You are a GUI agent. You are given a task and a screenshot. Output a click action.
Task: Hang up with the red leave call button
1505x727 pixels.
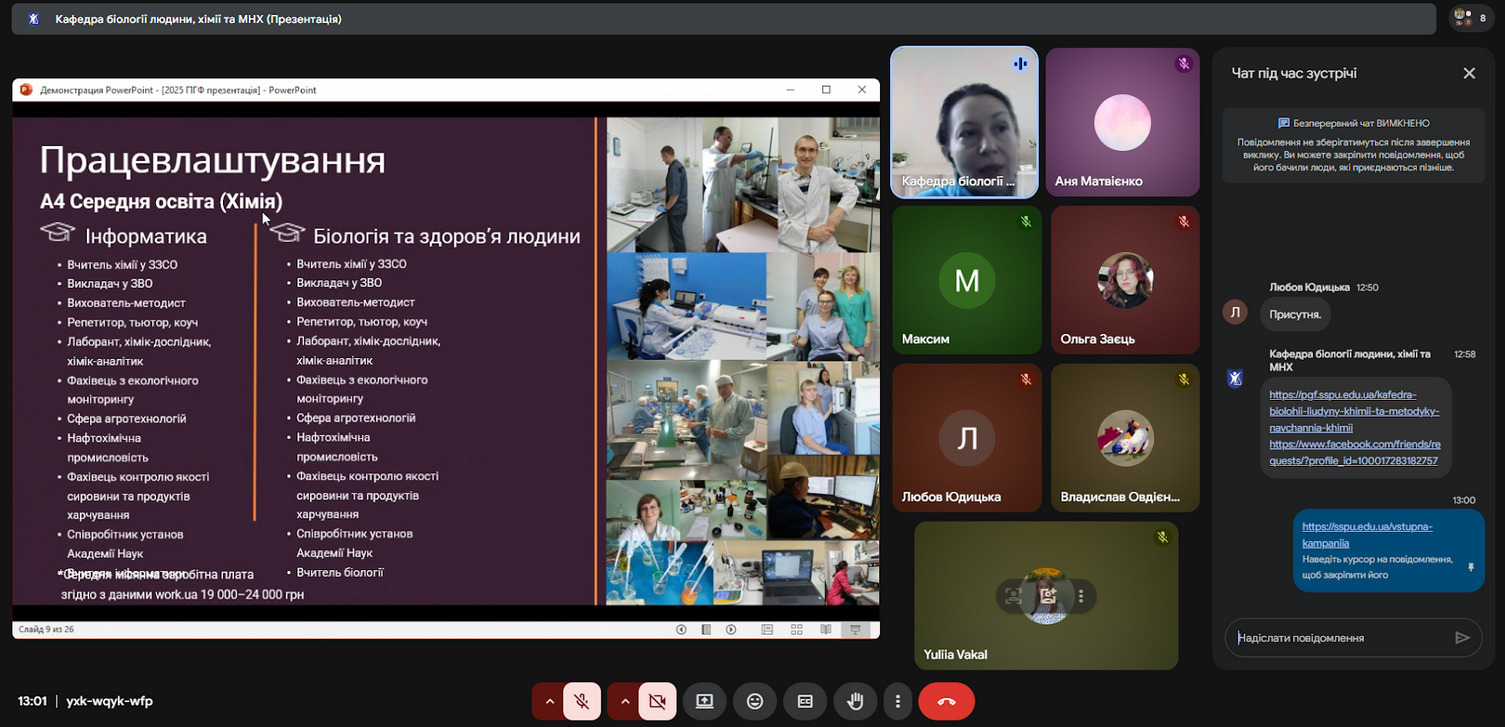(946, 701)
